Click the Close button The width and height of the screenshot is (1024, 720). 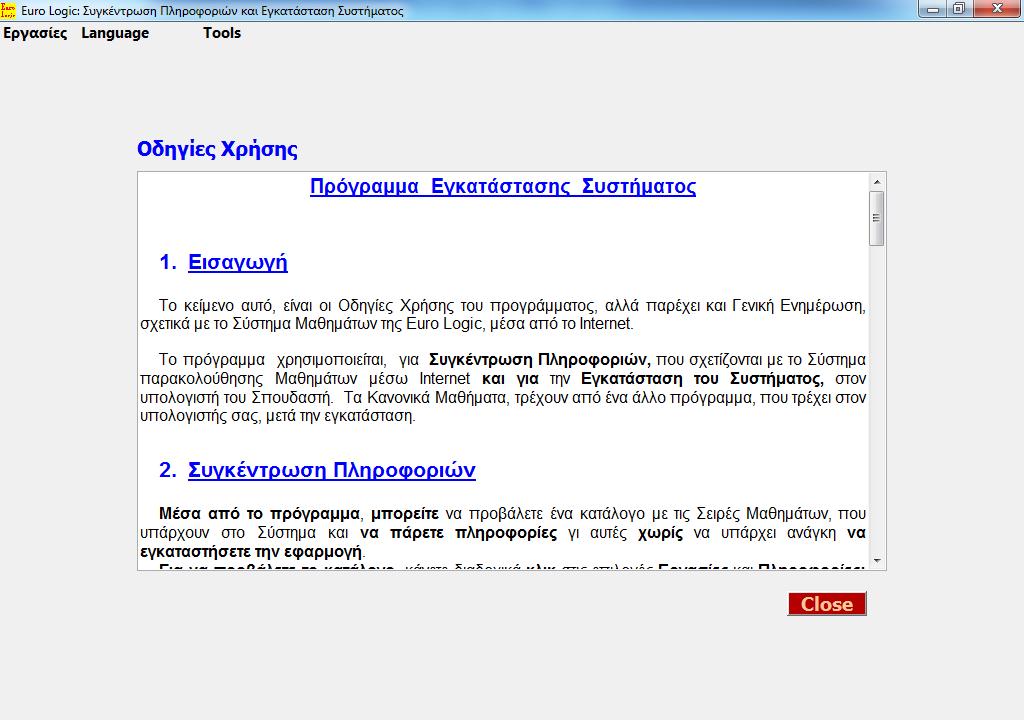pyautogui.click(x=826, y=604)
